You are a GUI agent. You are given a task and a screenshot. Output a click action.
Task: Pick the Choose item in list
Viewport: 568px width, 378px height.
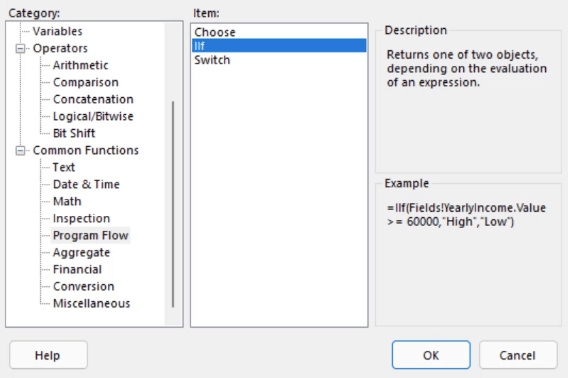click(279, 32)
